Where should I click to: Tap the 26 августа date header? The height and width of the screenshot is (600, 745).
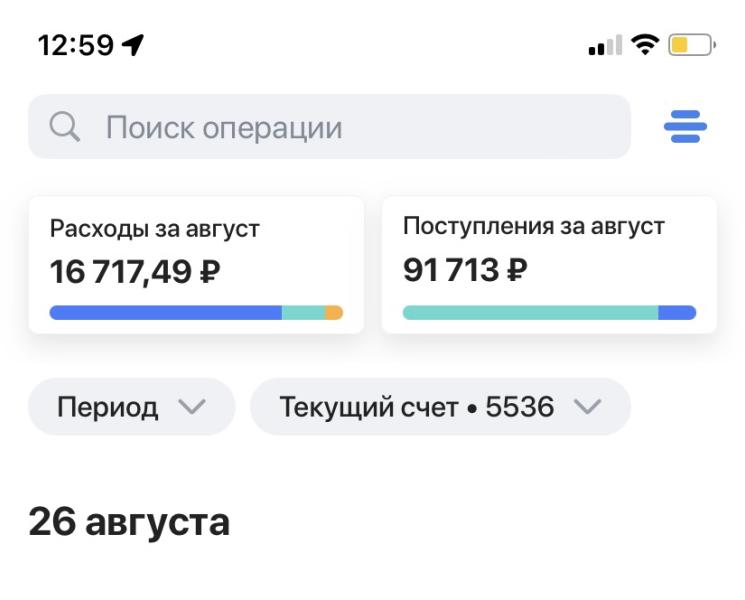129,522
